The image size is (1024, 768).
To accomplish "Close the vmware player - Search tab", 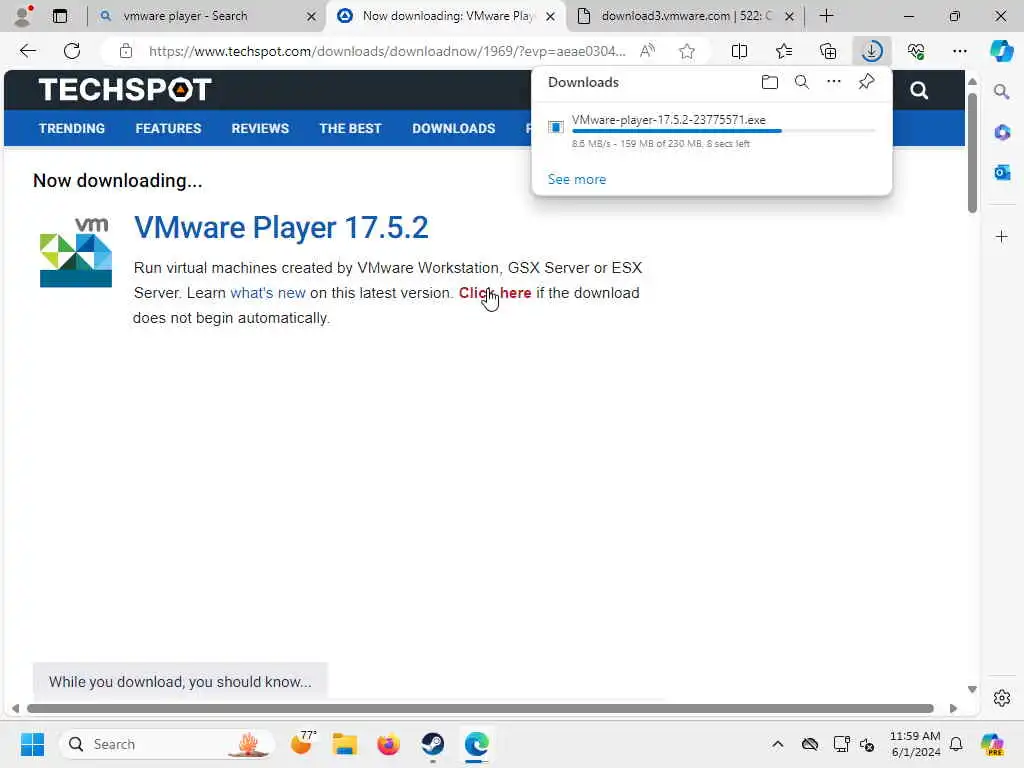I will point(312,16).
